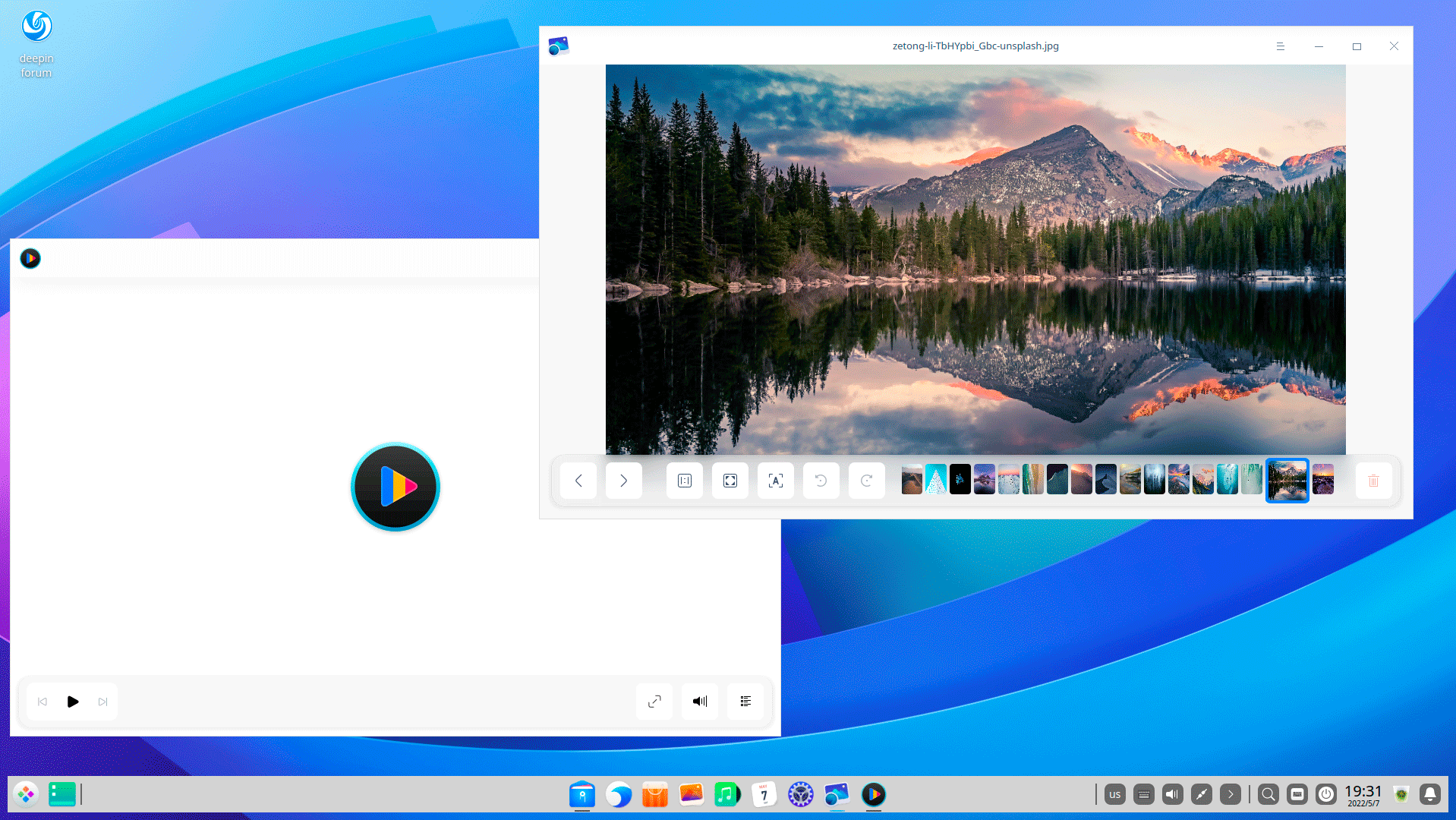Delete current image with trash icon
Viewport: 1456px width, 820px height.
[x=1373, y=481]
